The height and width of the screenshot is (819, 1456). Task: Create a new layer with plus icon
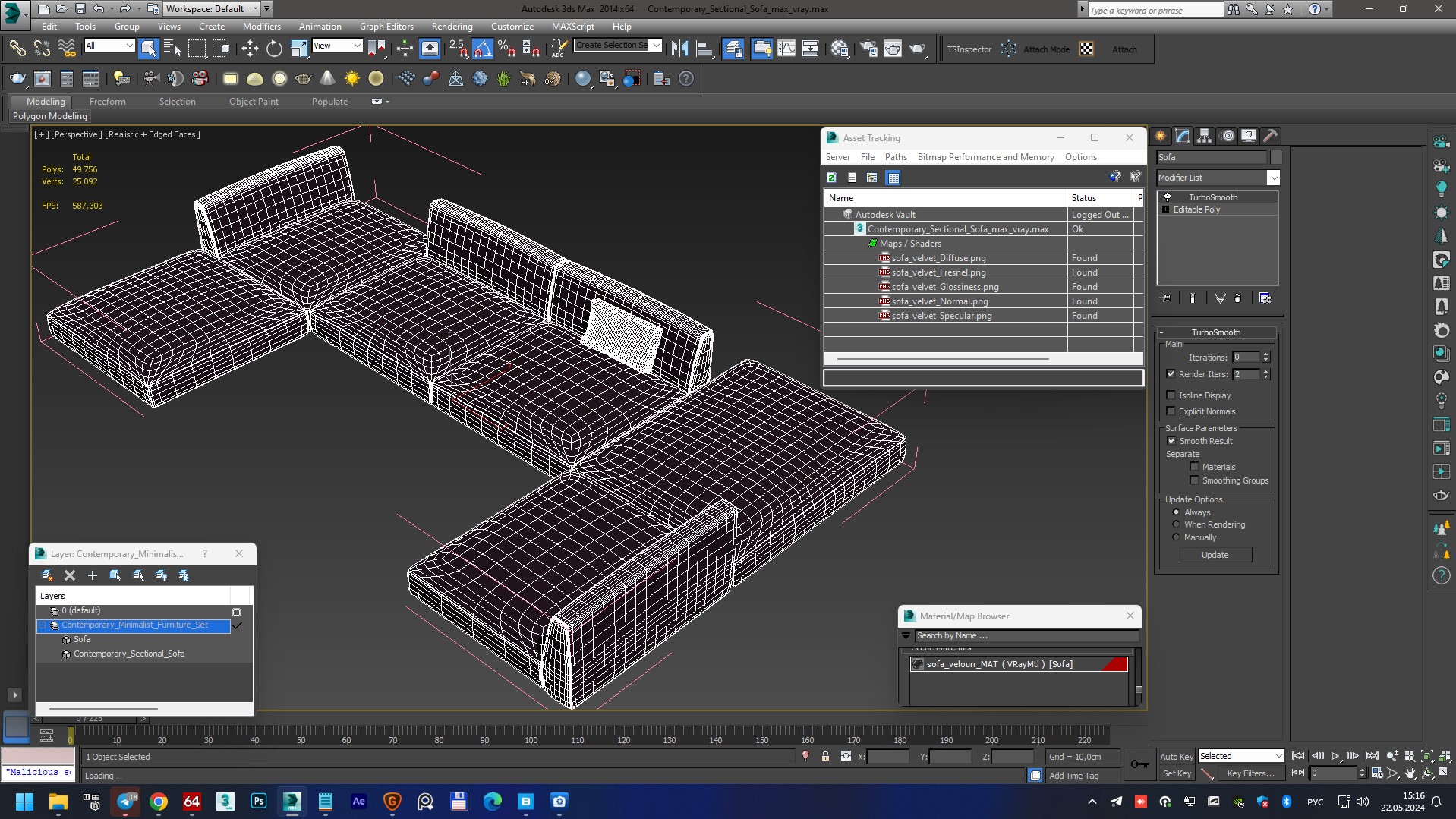[93, 575]
